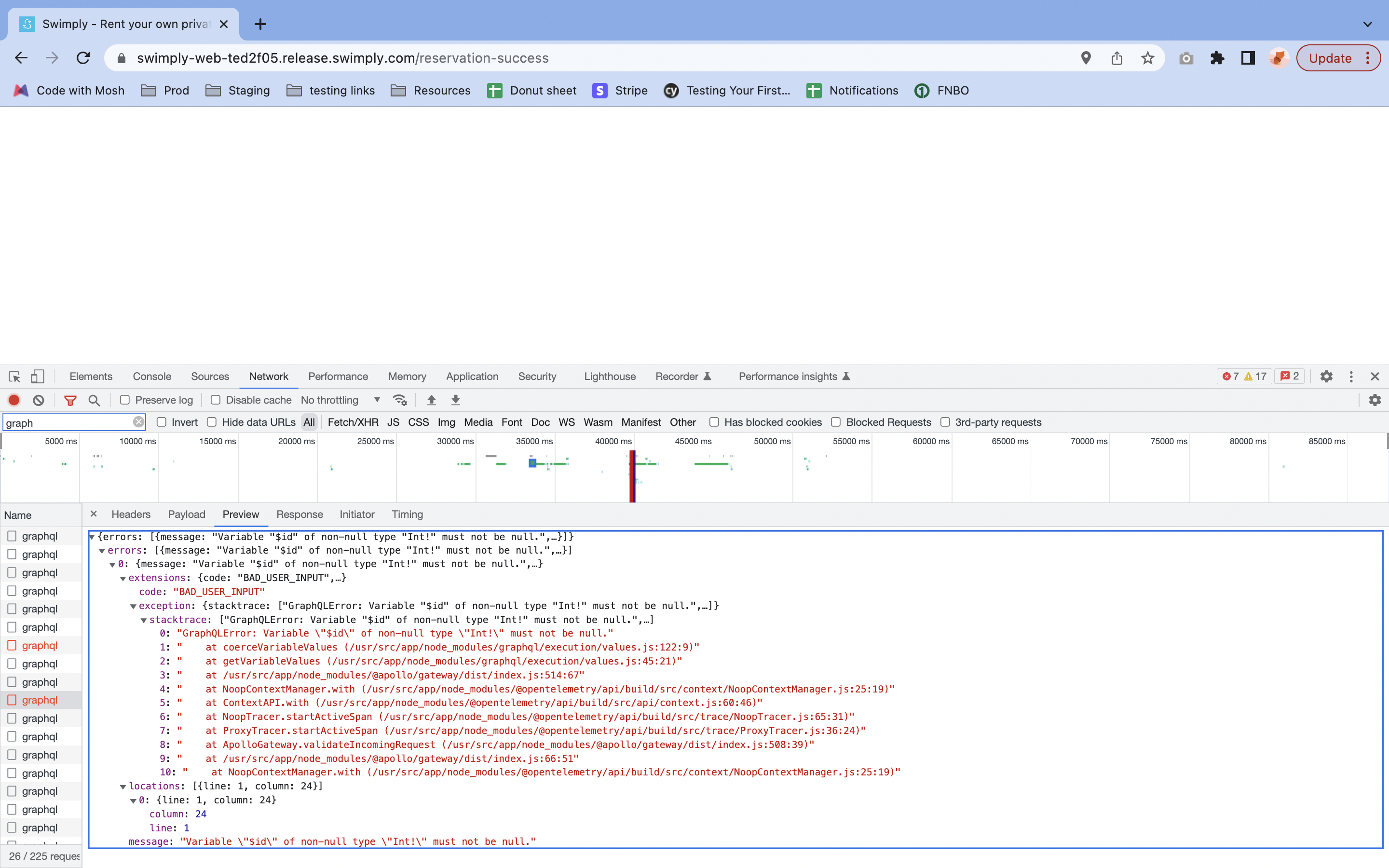The height and width of the screenshot is (868, 1389).
Task: Click the export HAR download icon
Action: (456, 400)
